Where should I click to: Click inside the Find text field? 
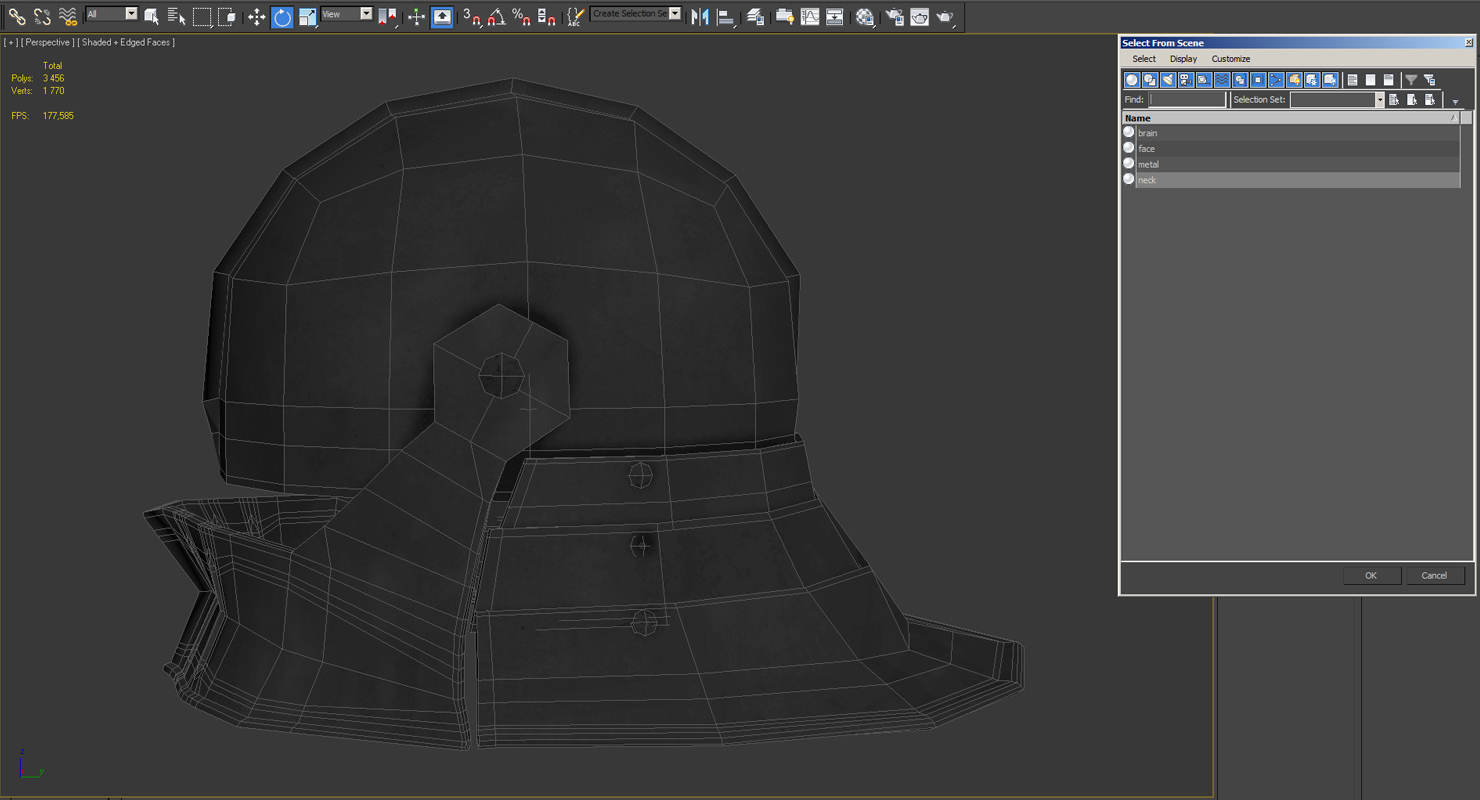coord(1187,100)
